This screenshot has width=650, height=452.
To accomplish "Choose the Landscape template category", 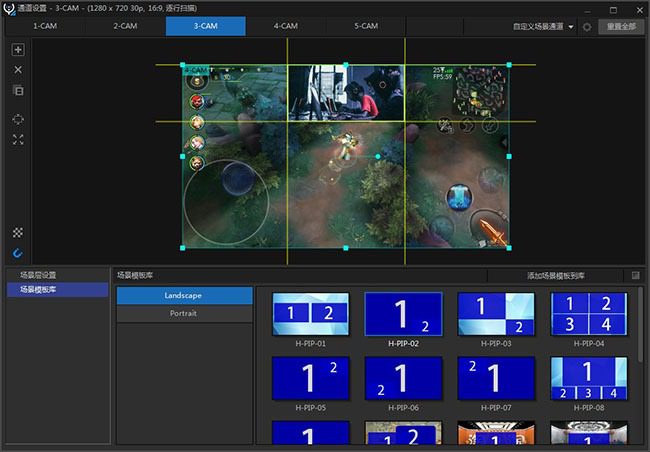I will 184,296.
